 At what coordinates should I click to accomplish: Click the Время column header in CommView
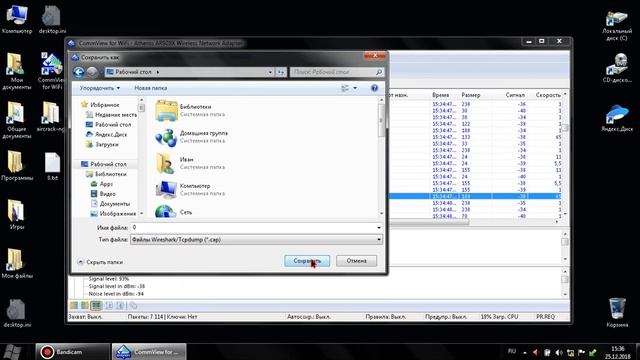tap(440, 95)
